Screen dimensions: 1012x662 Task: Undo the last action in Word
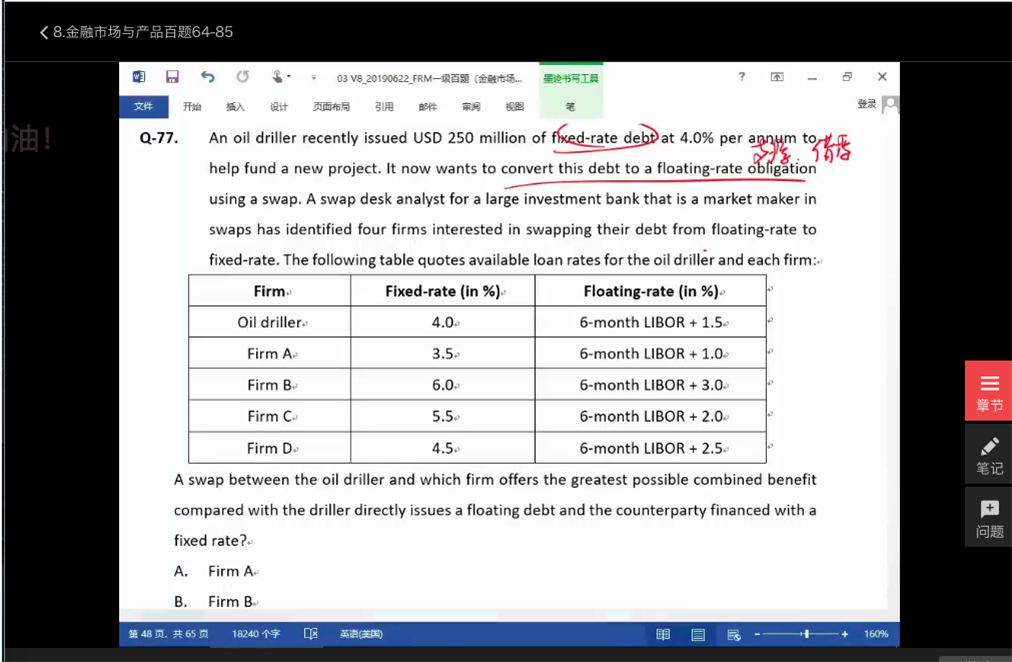click(207, 77)
